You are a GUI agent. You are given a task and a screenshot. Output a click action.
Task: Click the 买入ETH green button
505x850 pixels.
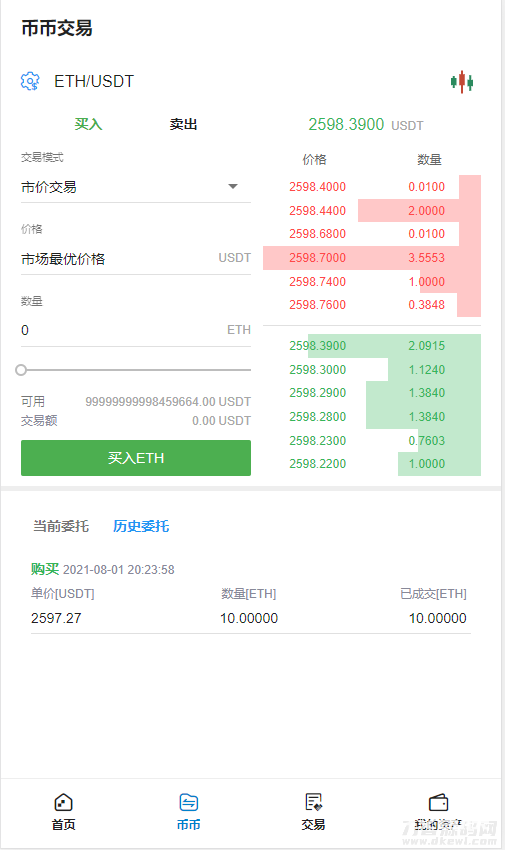[x=135, y=458]
